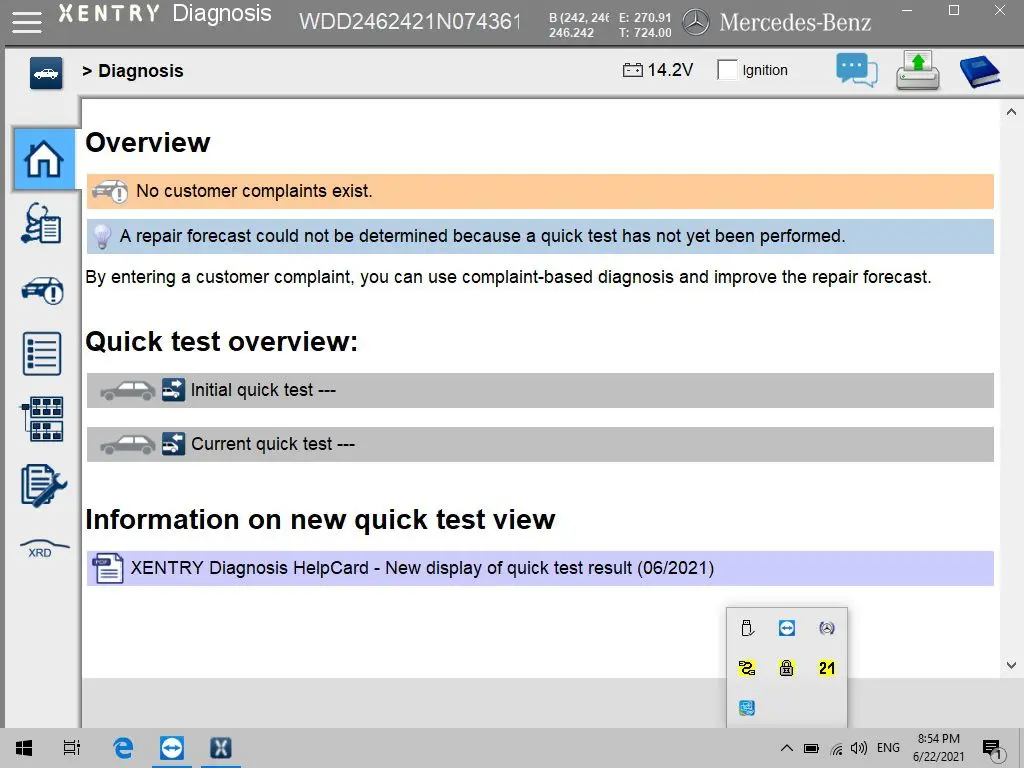1024x768 pixels.
Task: Open the stethoscope diagnosis list sidebar icon
Action: tap(42, 223)
